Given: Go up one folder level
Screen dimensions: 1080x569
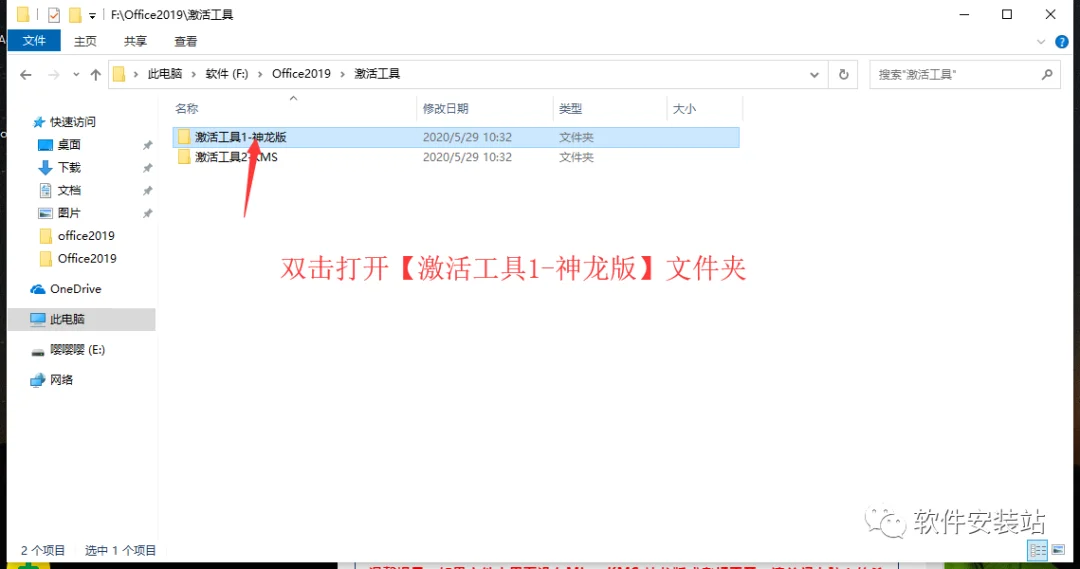Looking at the screenshot, I should tap(96, 74).
